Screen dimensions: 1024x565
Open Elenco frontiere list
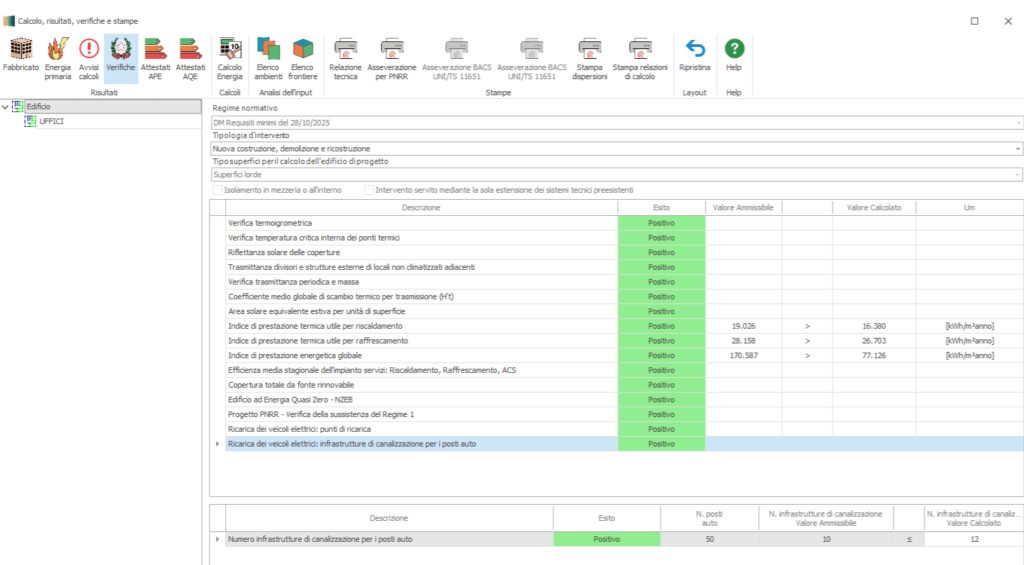302,50
